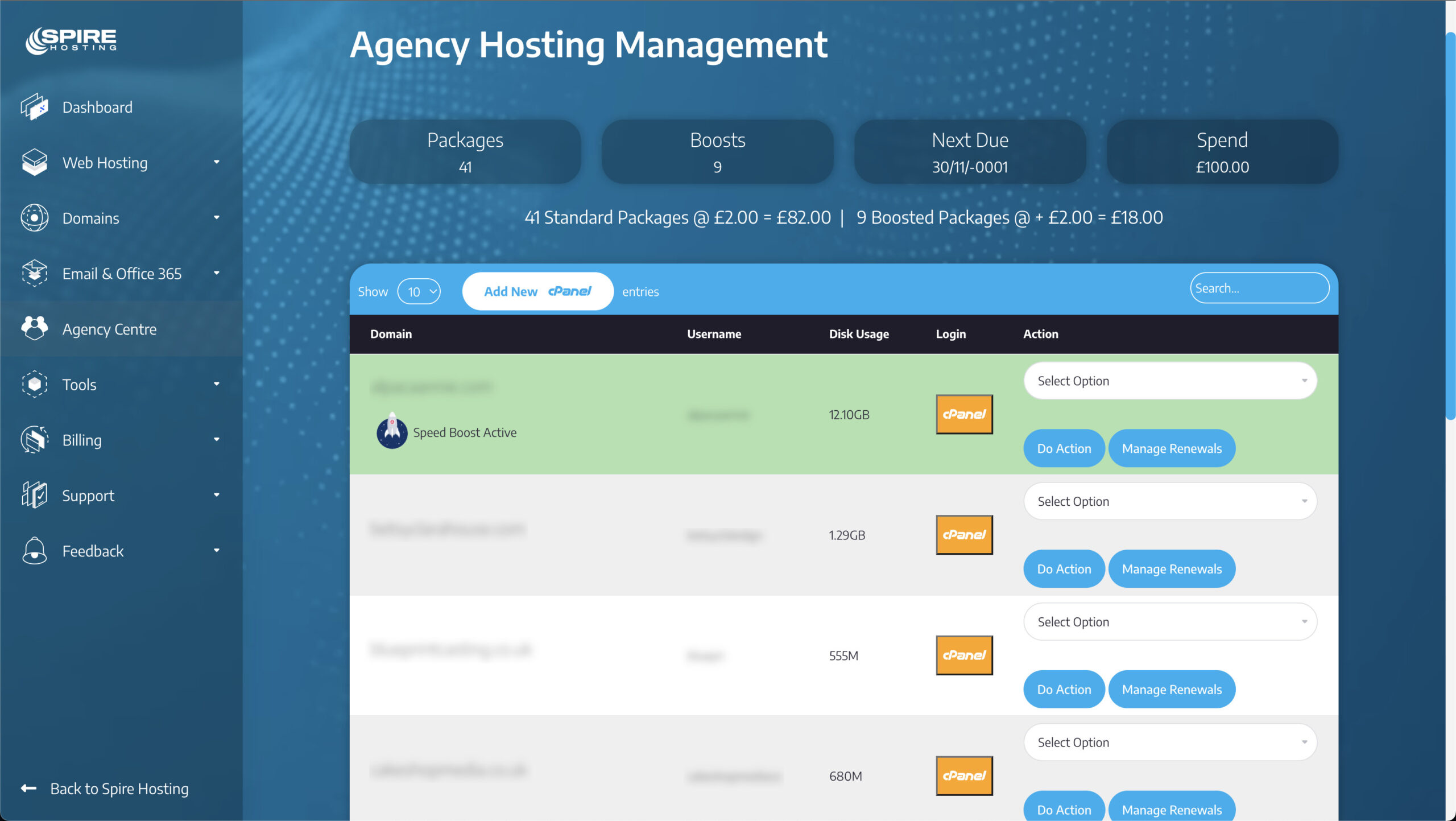Open cPanel for the 555M usage row
The height and width of the screenshot is (821, 1456).
(964, 655)
